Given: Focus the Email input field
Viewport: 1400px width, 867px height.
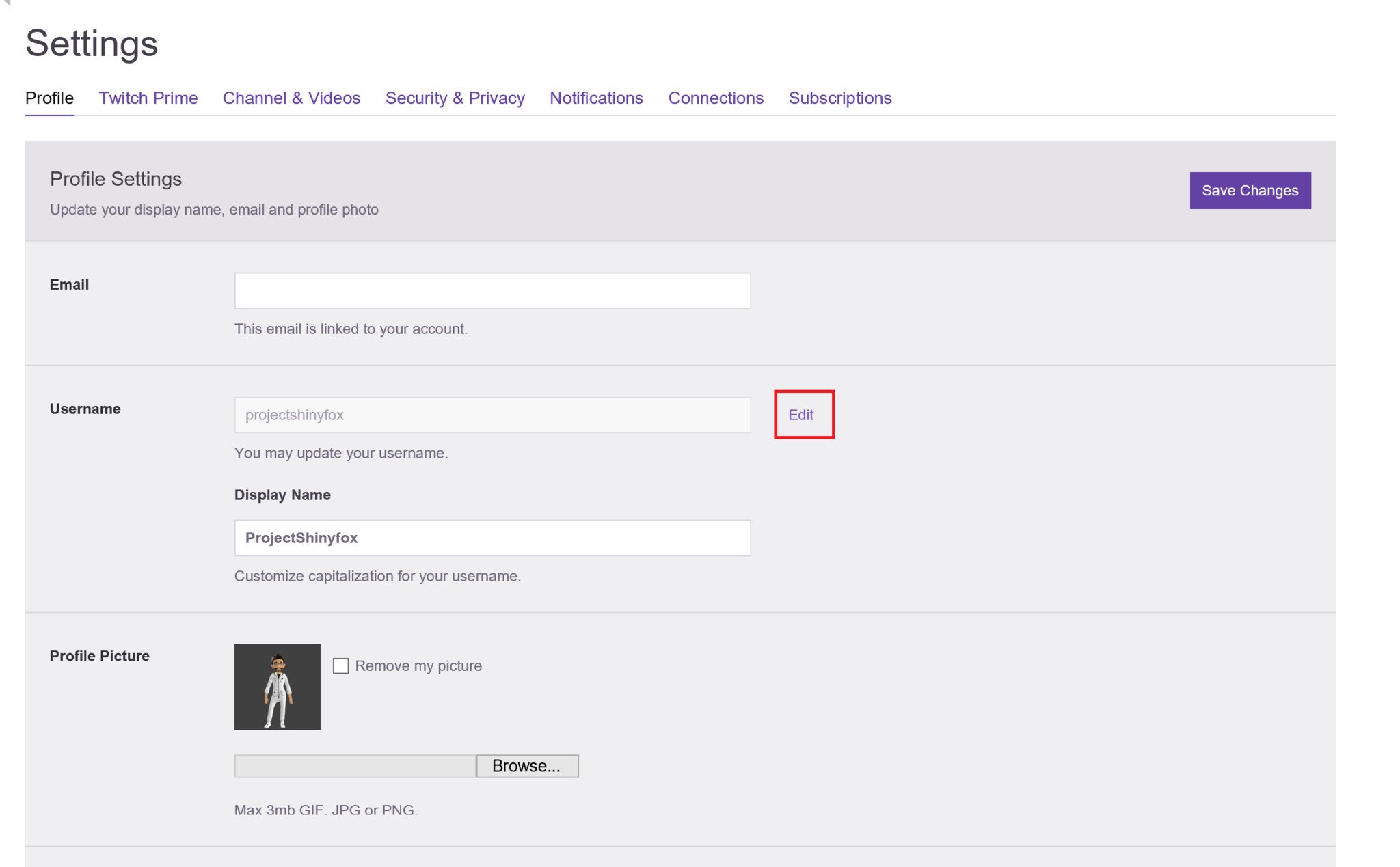Looking at the screenshot, I should 492,291.
